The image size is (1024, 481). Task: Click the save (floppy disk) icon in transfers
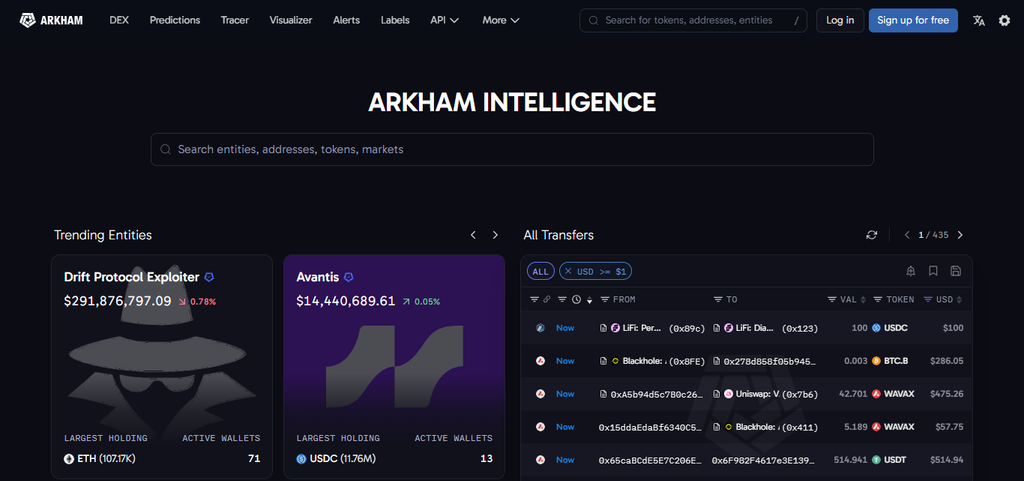[955, 271]
